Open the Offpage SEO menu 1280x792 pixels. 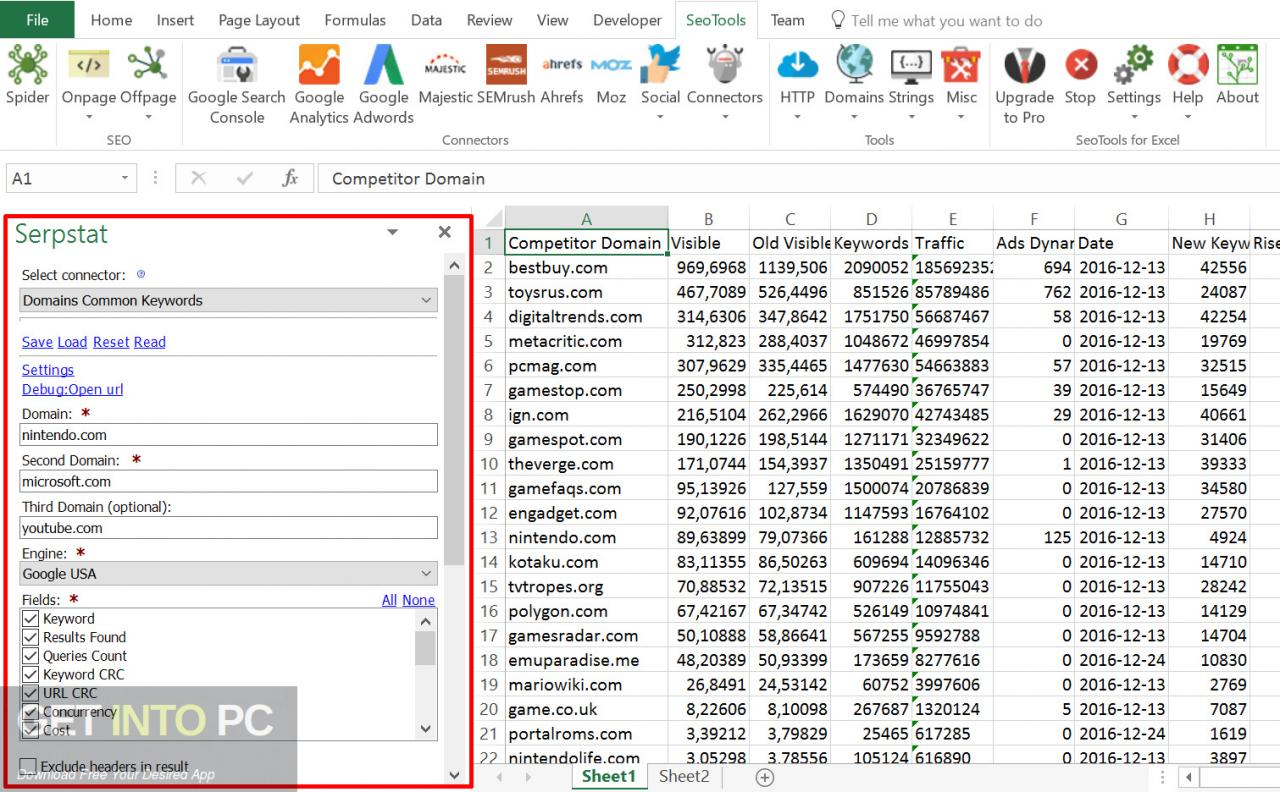click(x=148, y=83)
